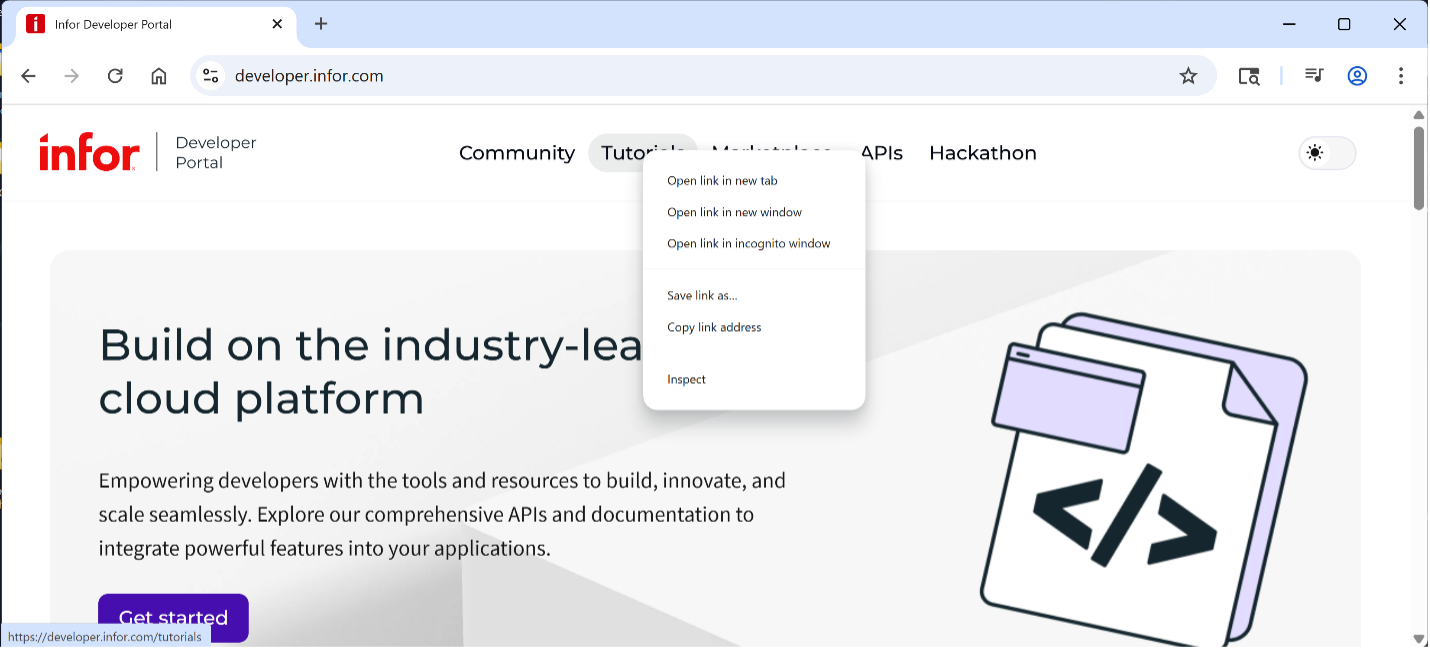Select Copy link address
This screenshot has width=1430, height=650.
[x=714, y=328]
